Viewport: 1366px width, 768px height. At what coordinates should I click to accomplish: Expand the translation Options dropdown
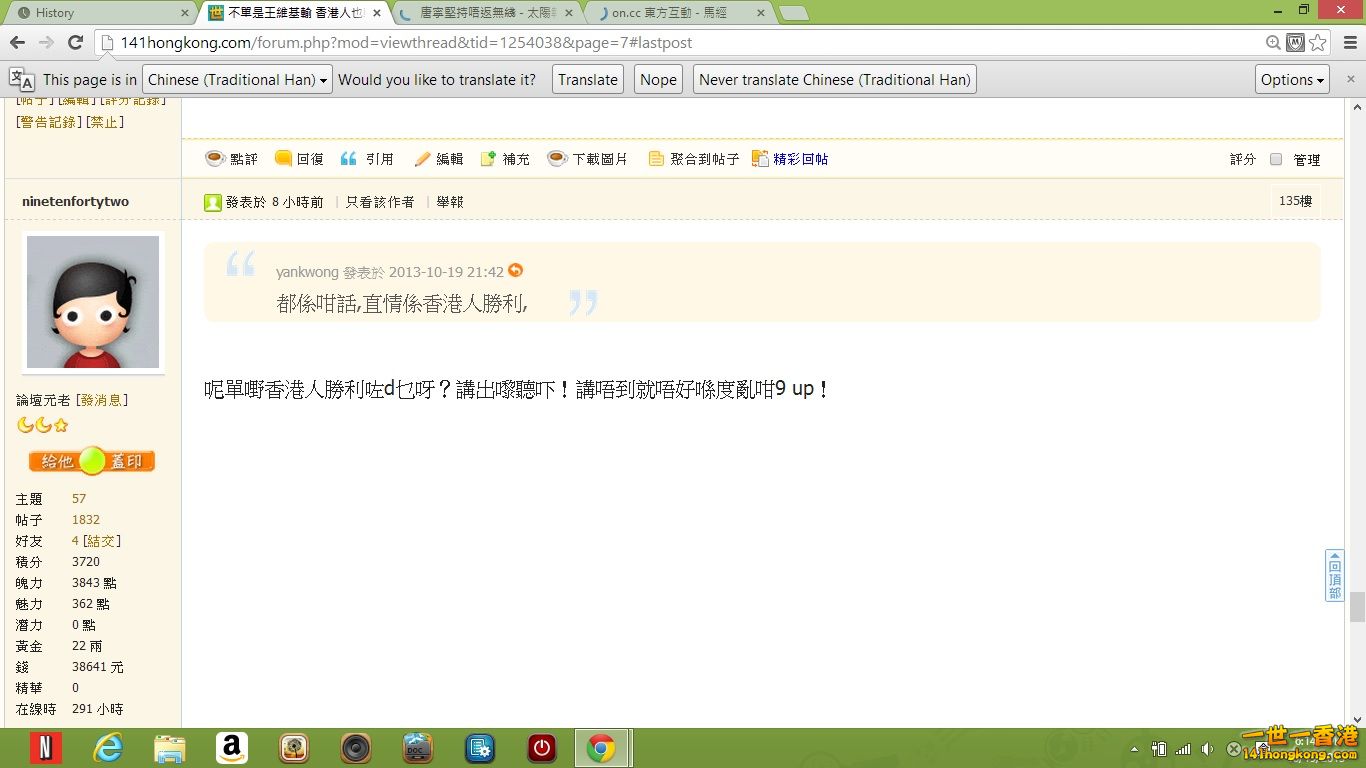1291,79
